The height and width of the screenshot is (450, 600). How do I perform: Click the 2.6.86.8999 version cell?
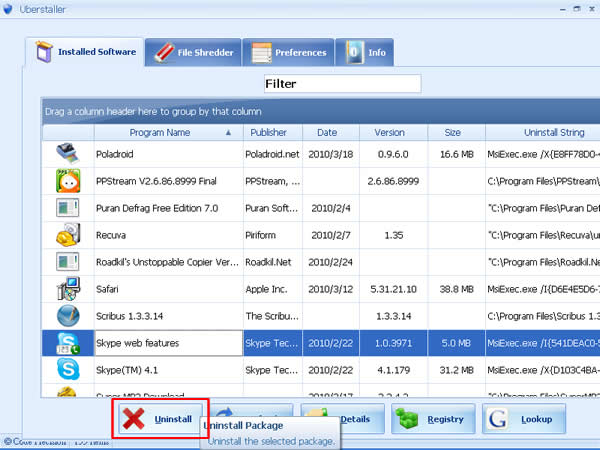click(393, 181)
